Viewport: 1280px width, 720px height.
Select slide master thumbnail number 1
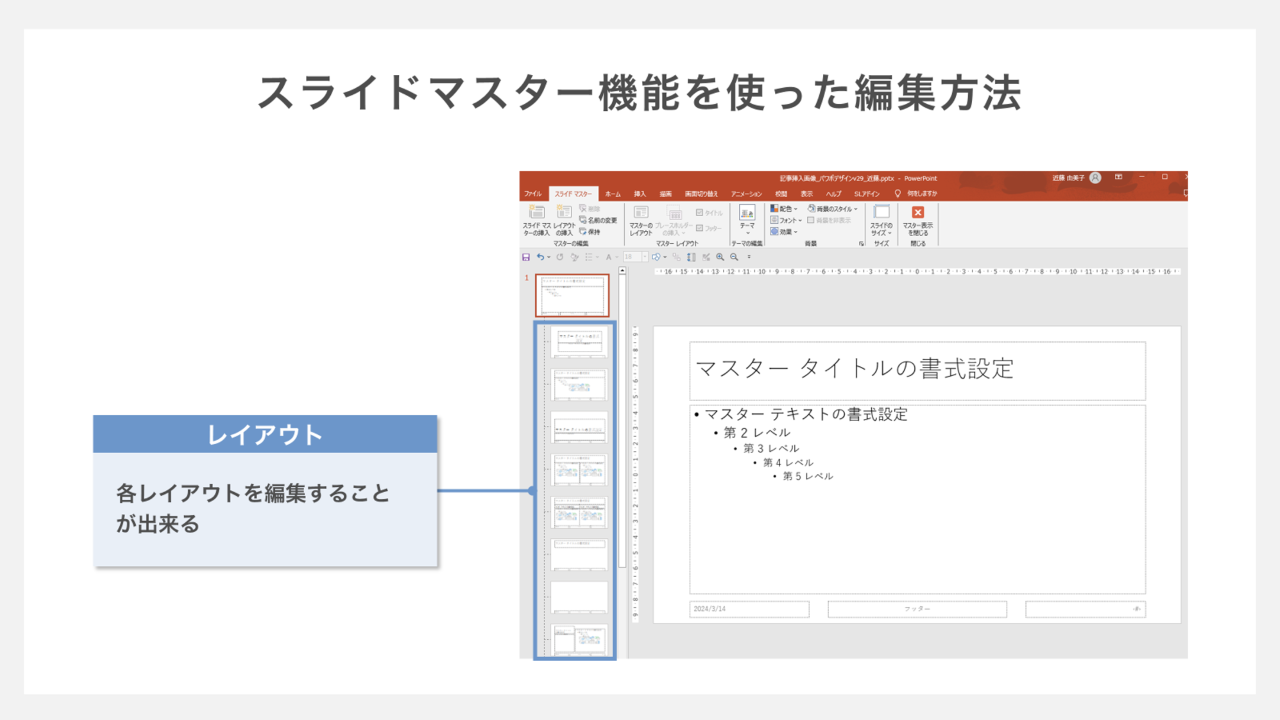(x=572, y=295)
